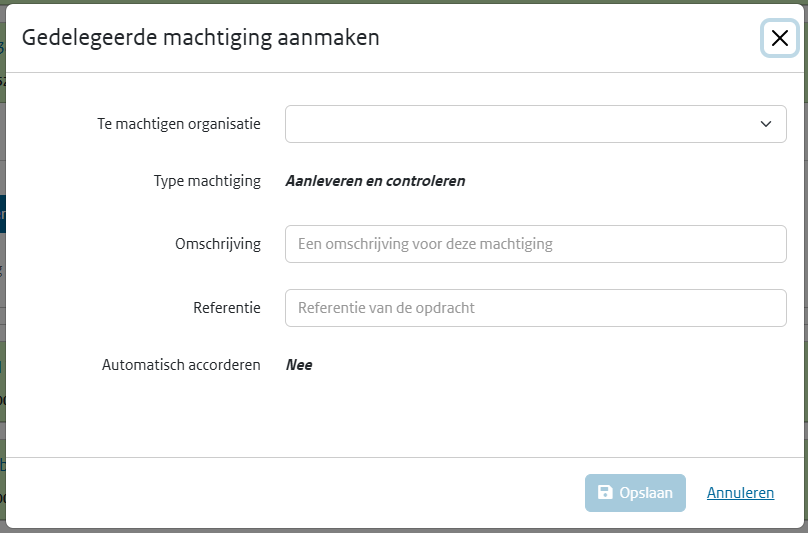The image size is (808, 533).
Task: Select the "Aanleveren en controleren" value text
Action: tap(375, 181)
